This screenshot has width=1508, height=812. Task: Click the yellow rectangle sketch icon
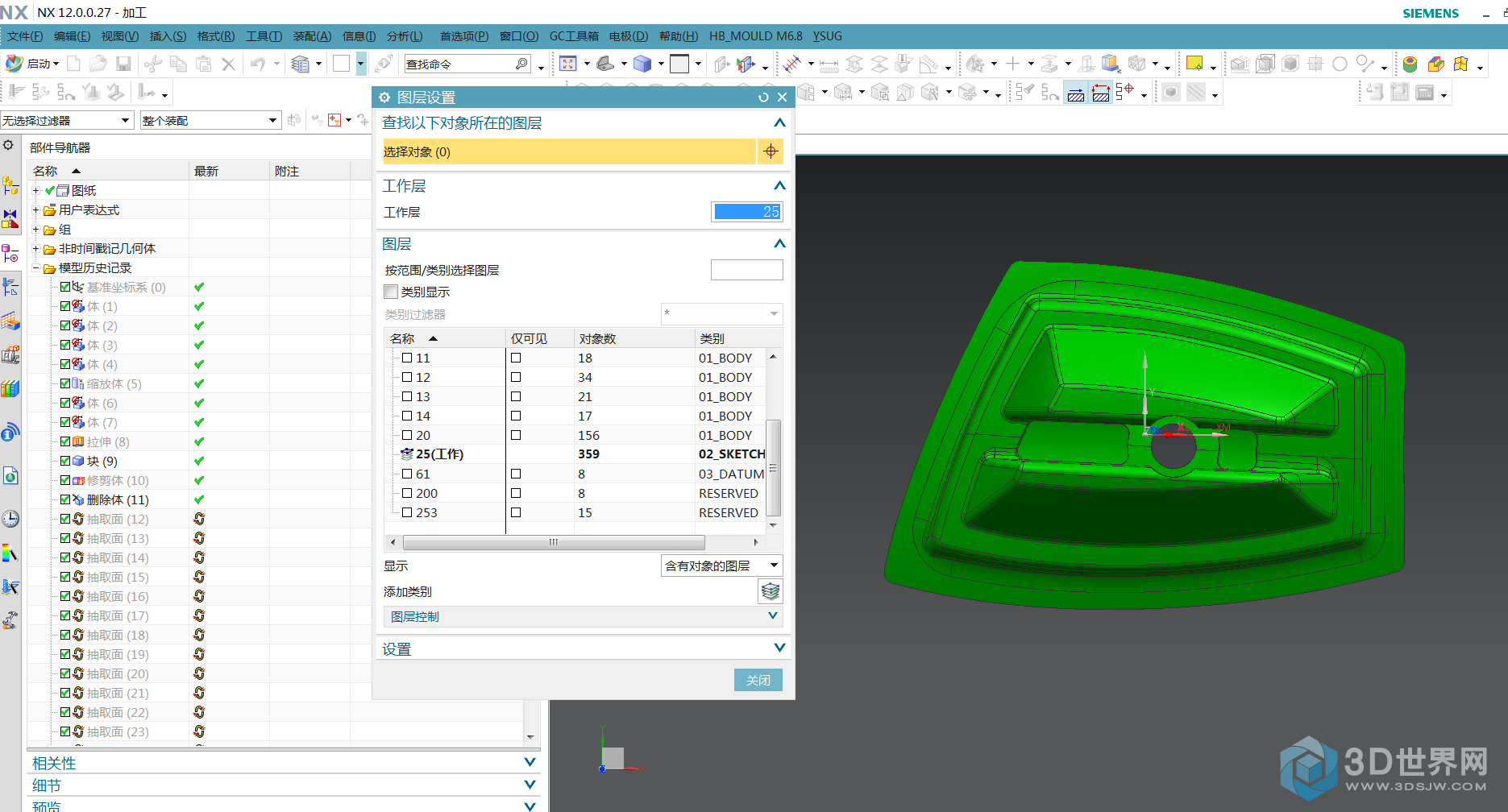[x=1194, y=64]
